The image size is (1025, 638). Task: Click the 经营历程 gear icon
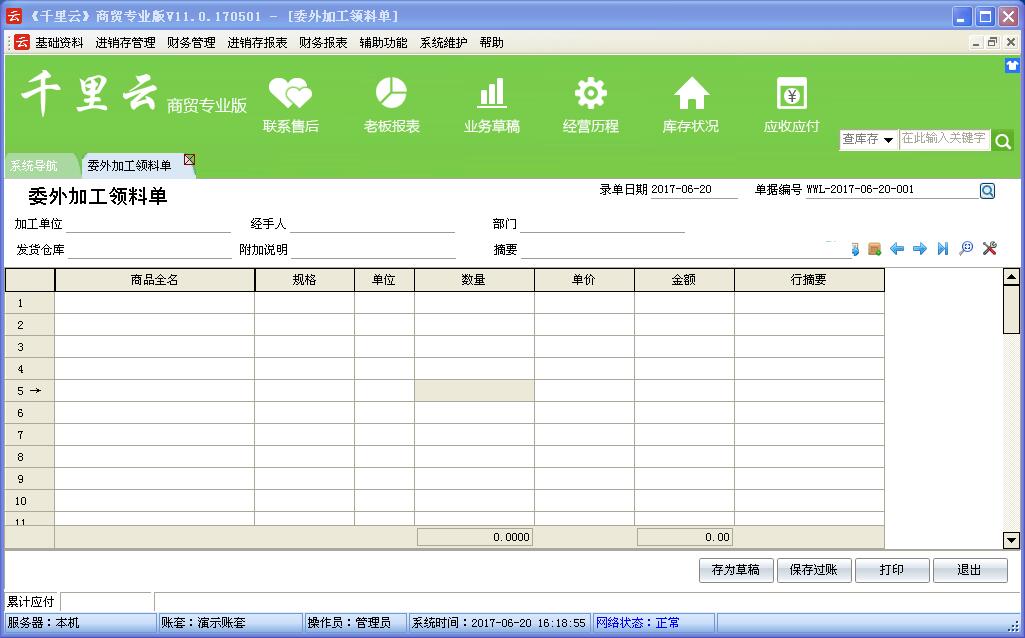click(x=591, y=94)
